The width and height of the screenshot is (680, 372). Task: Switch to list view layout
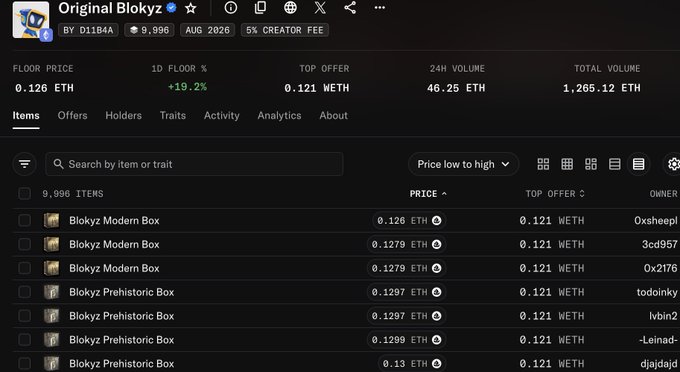point(615,164)
